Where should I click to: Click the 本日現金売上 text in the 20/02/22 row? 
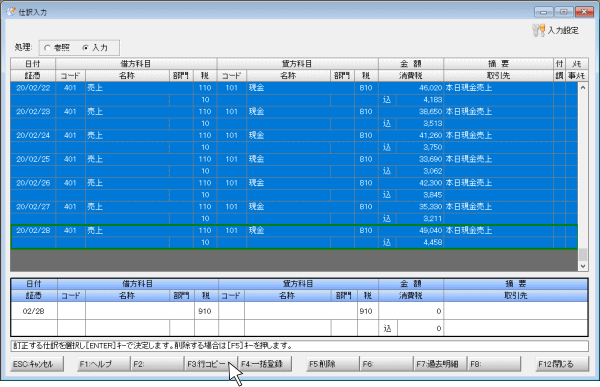pyautogui.click(x=468, y=88)
